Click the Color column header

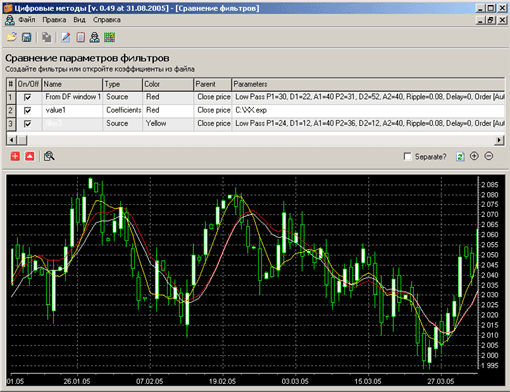coord(168,84)
